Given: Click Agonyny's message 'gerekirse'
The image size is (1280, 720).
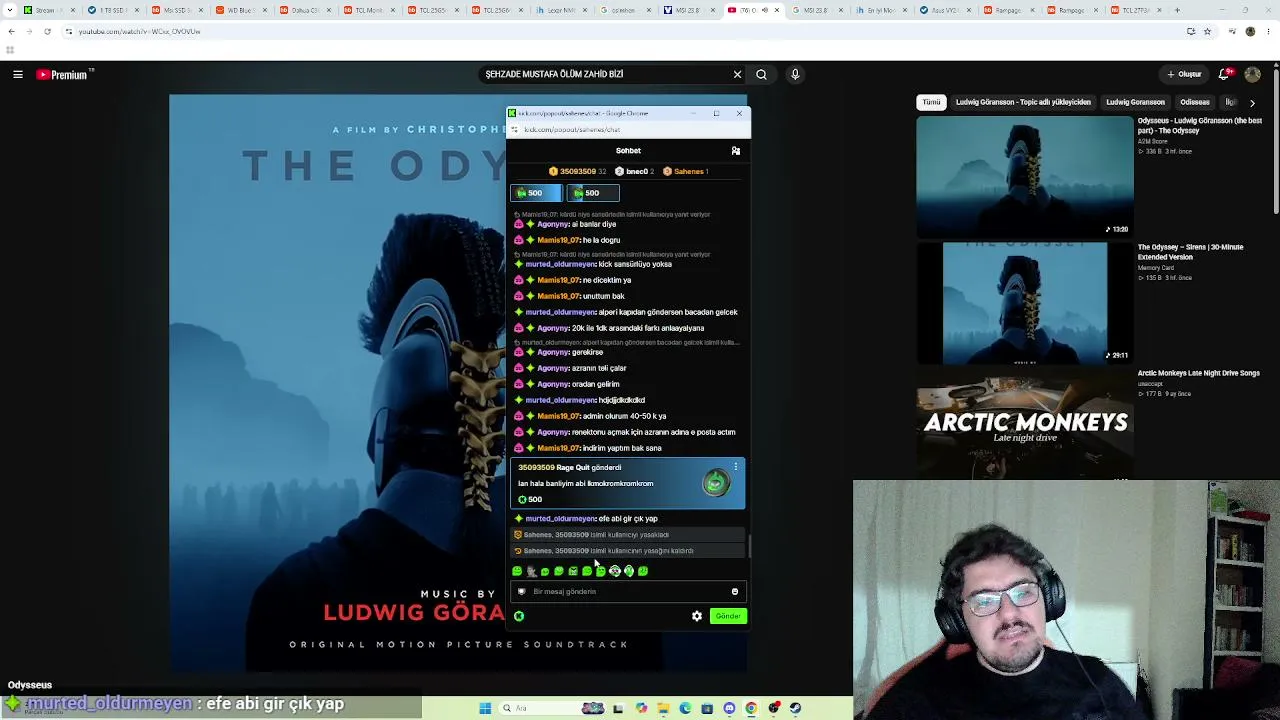Looking at the screenshot, I should pyautogui.click(x=587, y=352).
